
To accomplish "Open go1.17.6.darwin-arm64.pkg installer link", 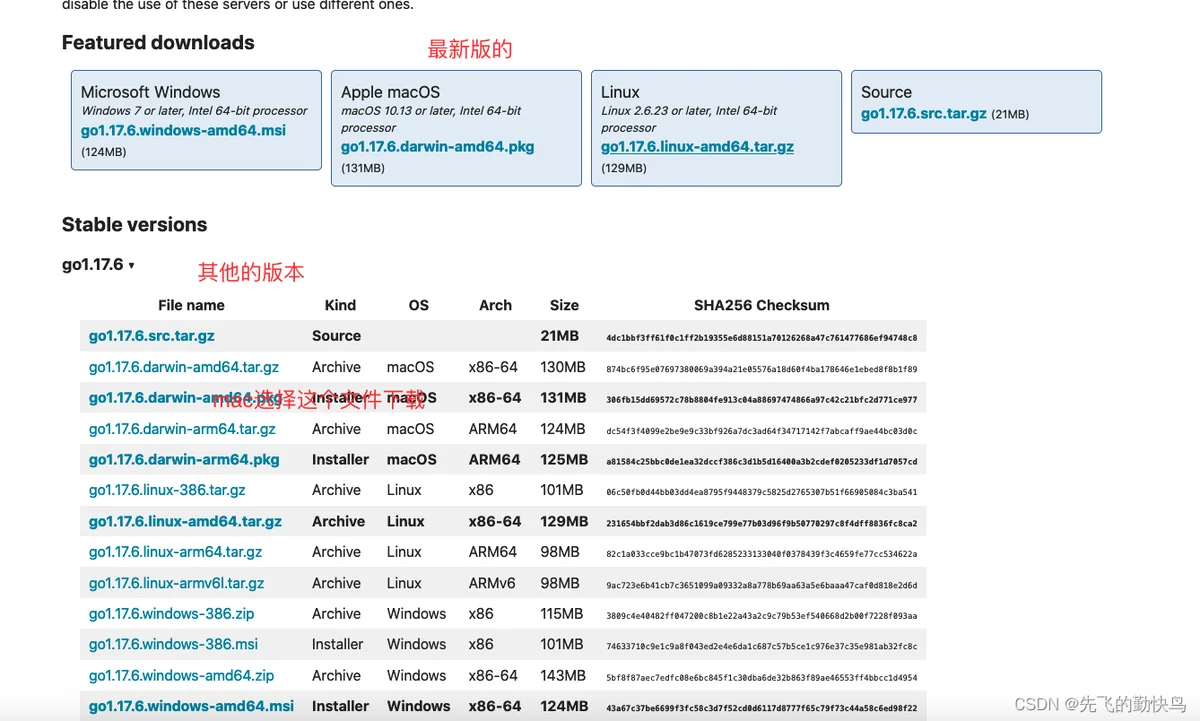I will click(184, 460).
